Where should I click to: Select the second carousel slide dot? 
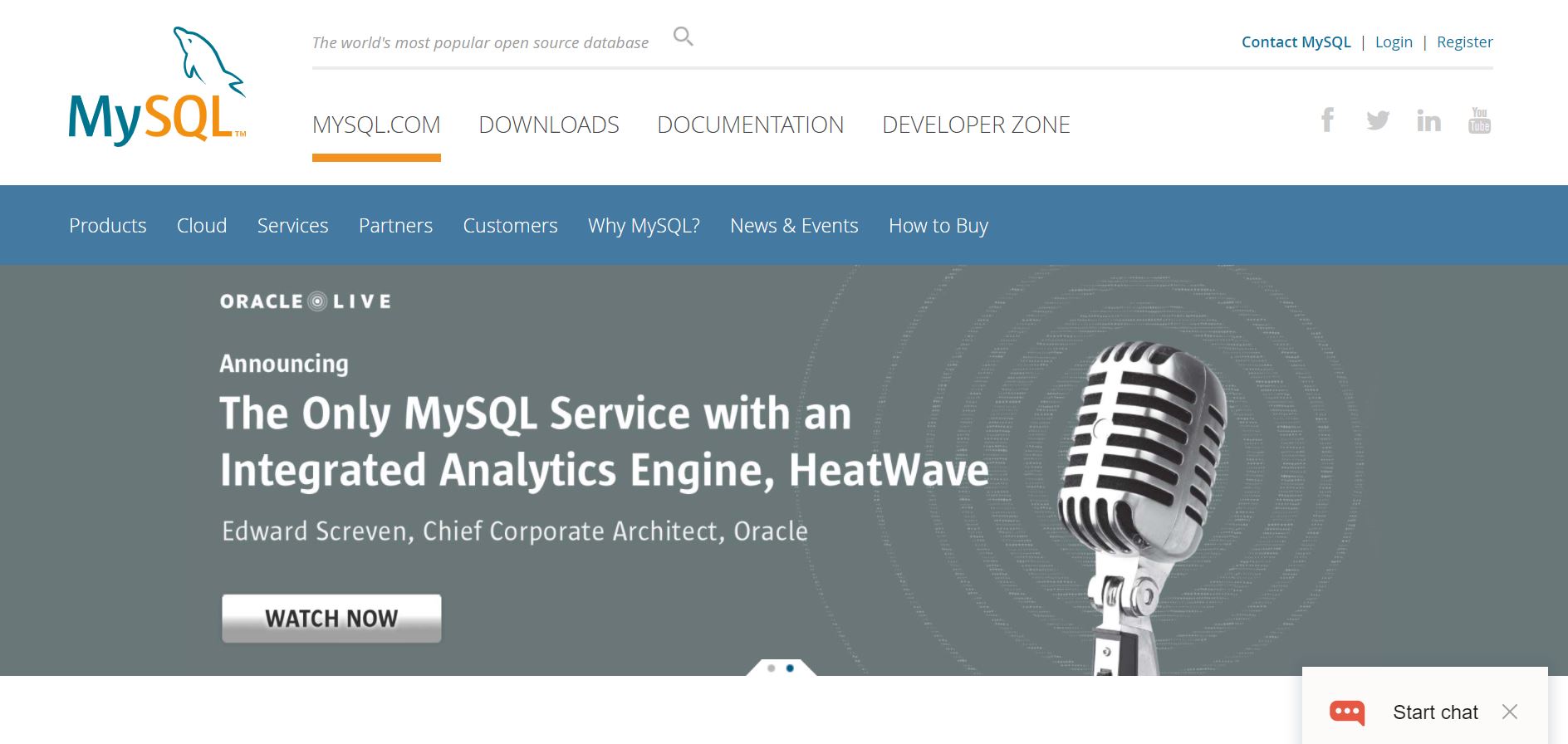tap(790, 668)
